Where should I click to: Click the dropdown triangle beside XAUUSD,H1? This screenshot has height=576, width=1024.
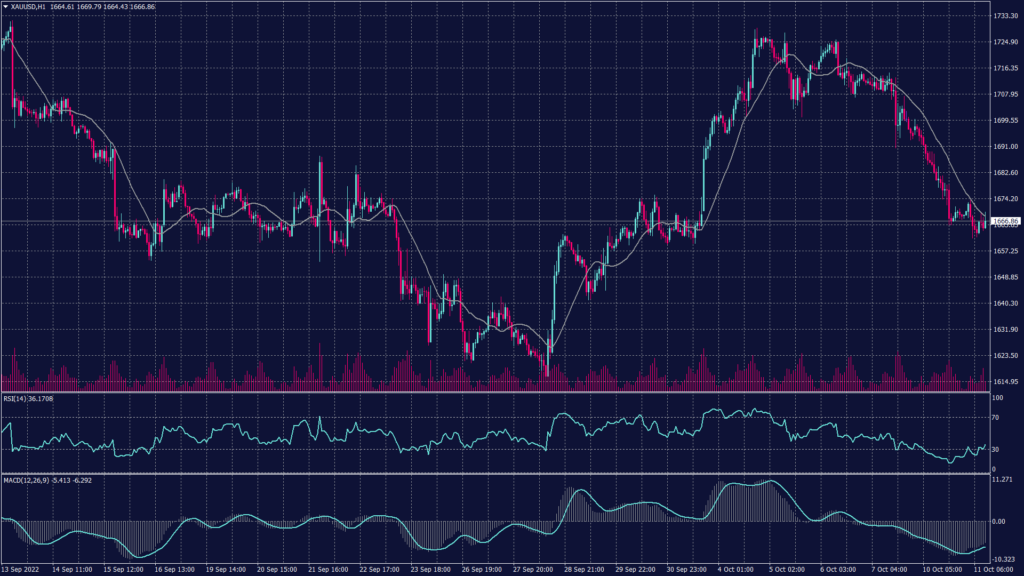pos(5,8)
